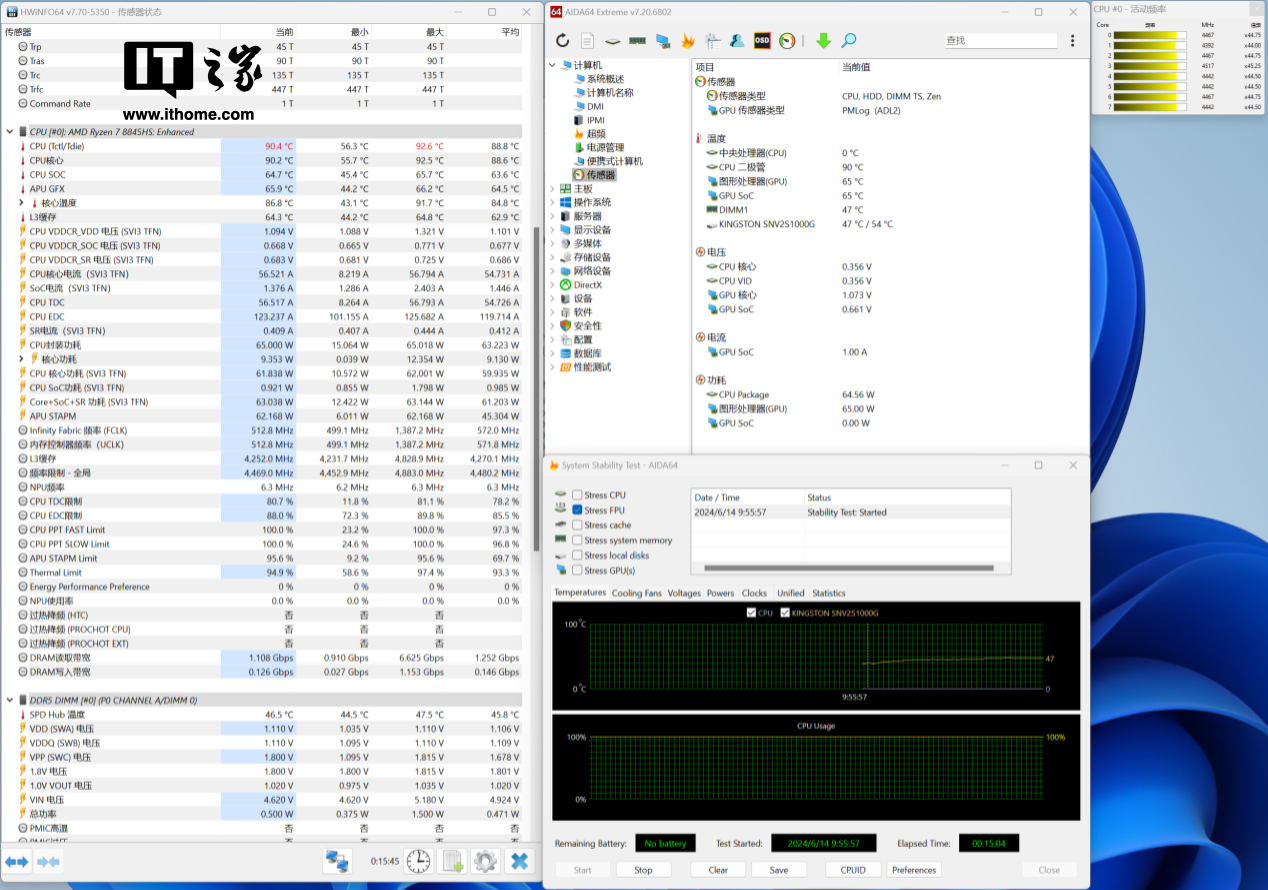Viewport: 1268px width, 890px height.
Task: Open the OSD panel toolbar icon
Action: (x=762, y=41)
